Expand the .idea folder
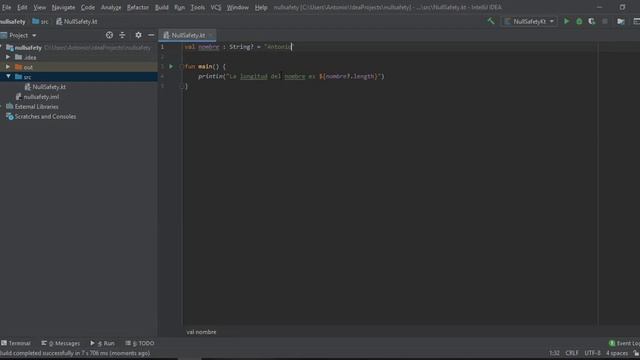 coord(8,57)
